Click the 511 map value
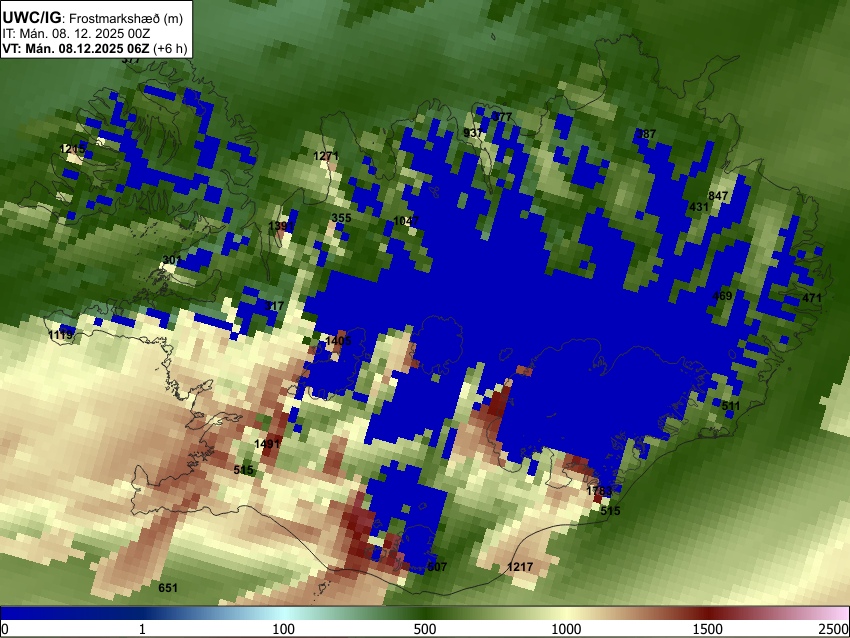The height and width of the screenshot is (638, 850). click(731, 406)
